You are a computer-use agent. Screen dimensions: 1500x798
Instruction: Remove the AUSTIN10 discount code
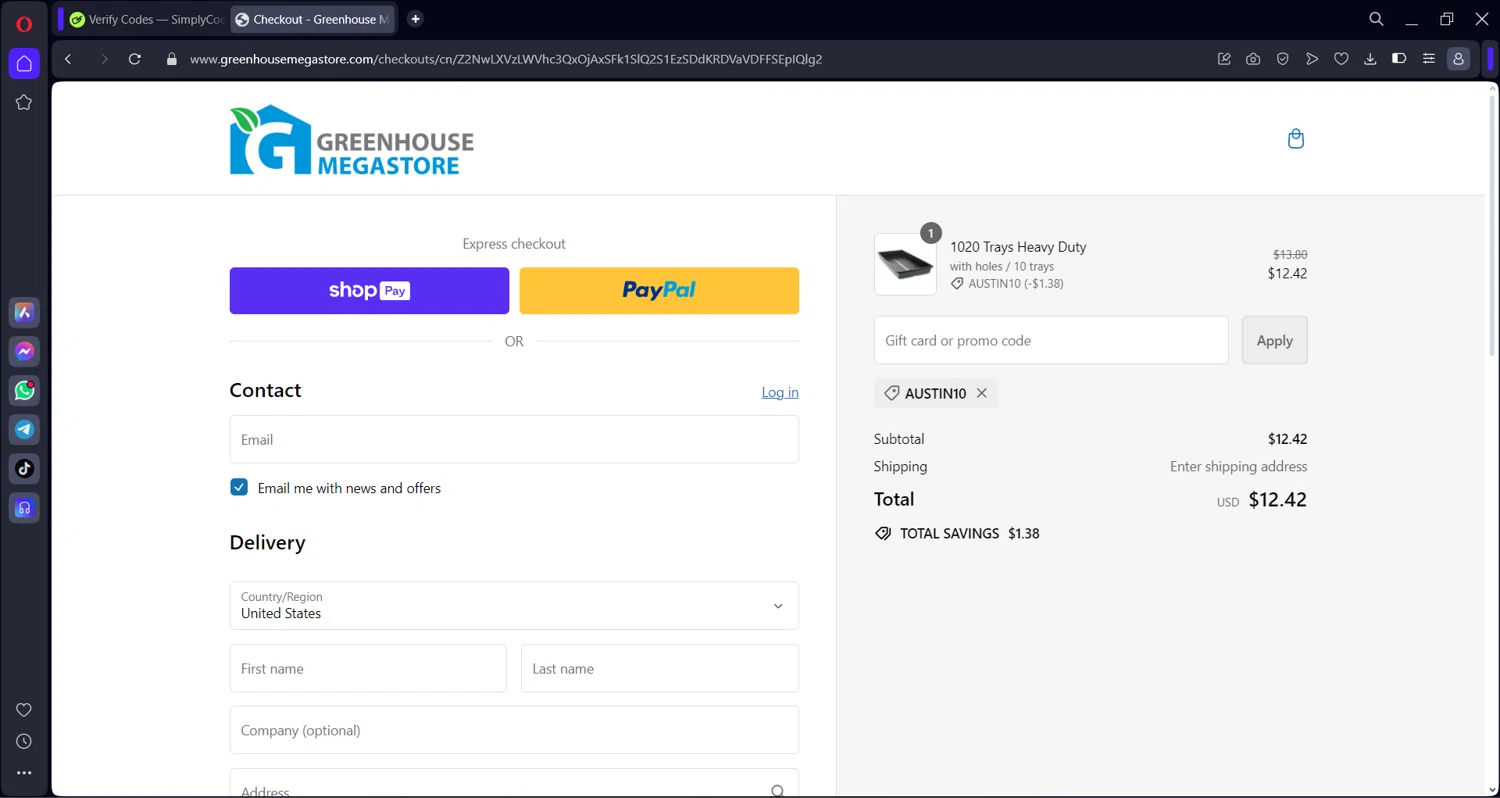pos(982,393)
